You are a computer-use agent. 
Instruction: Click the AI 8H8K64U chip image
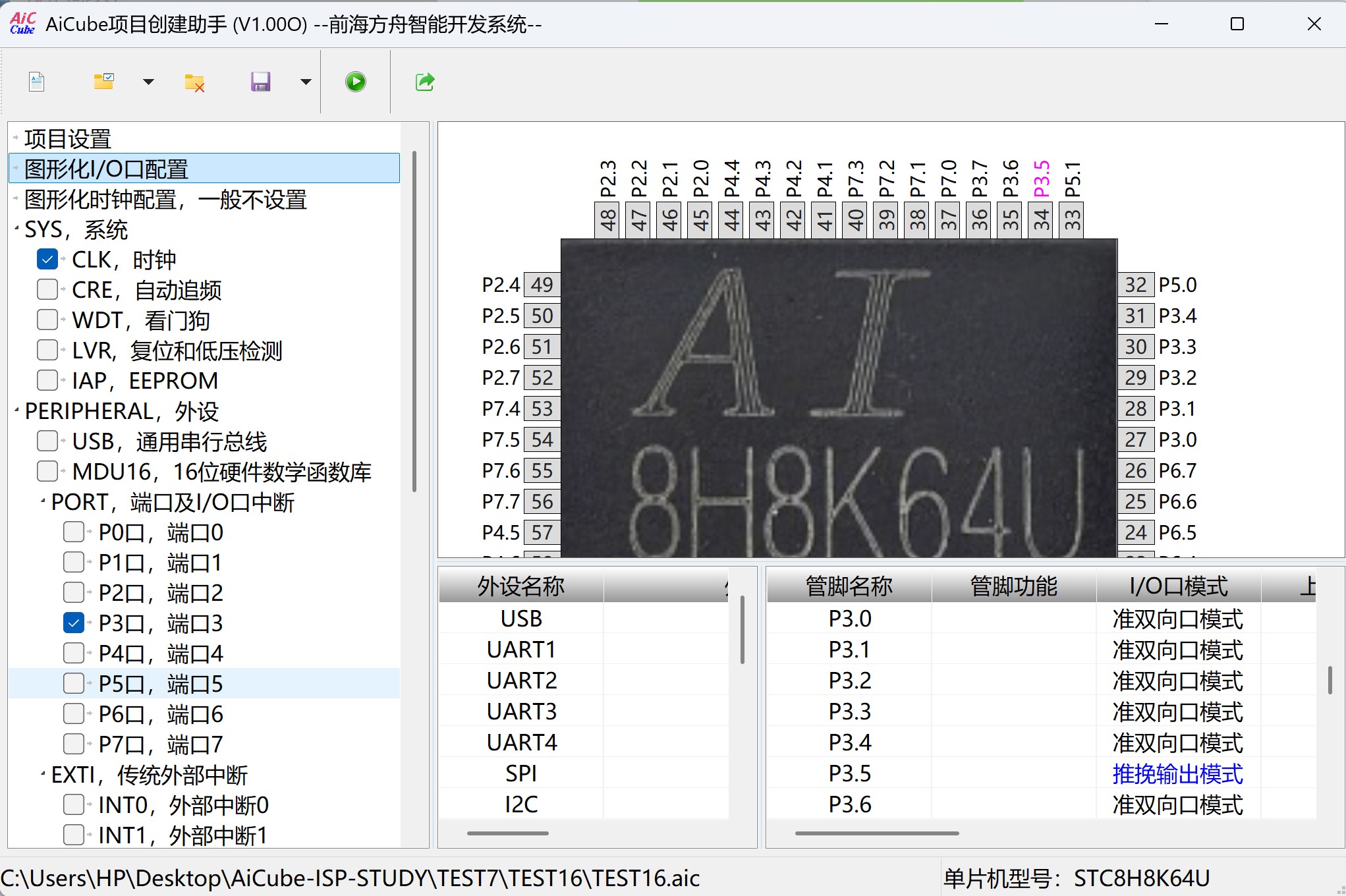point(839,398)
